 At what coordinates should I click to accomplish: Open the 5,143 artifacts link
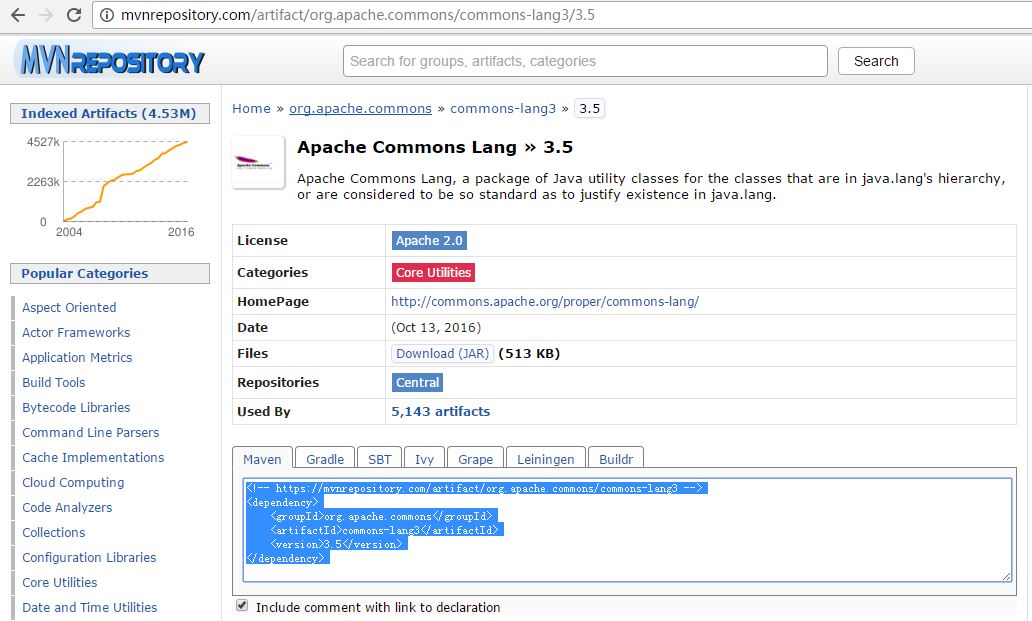(x=441, y=412)
